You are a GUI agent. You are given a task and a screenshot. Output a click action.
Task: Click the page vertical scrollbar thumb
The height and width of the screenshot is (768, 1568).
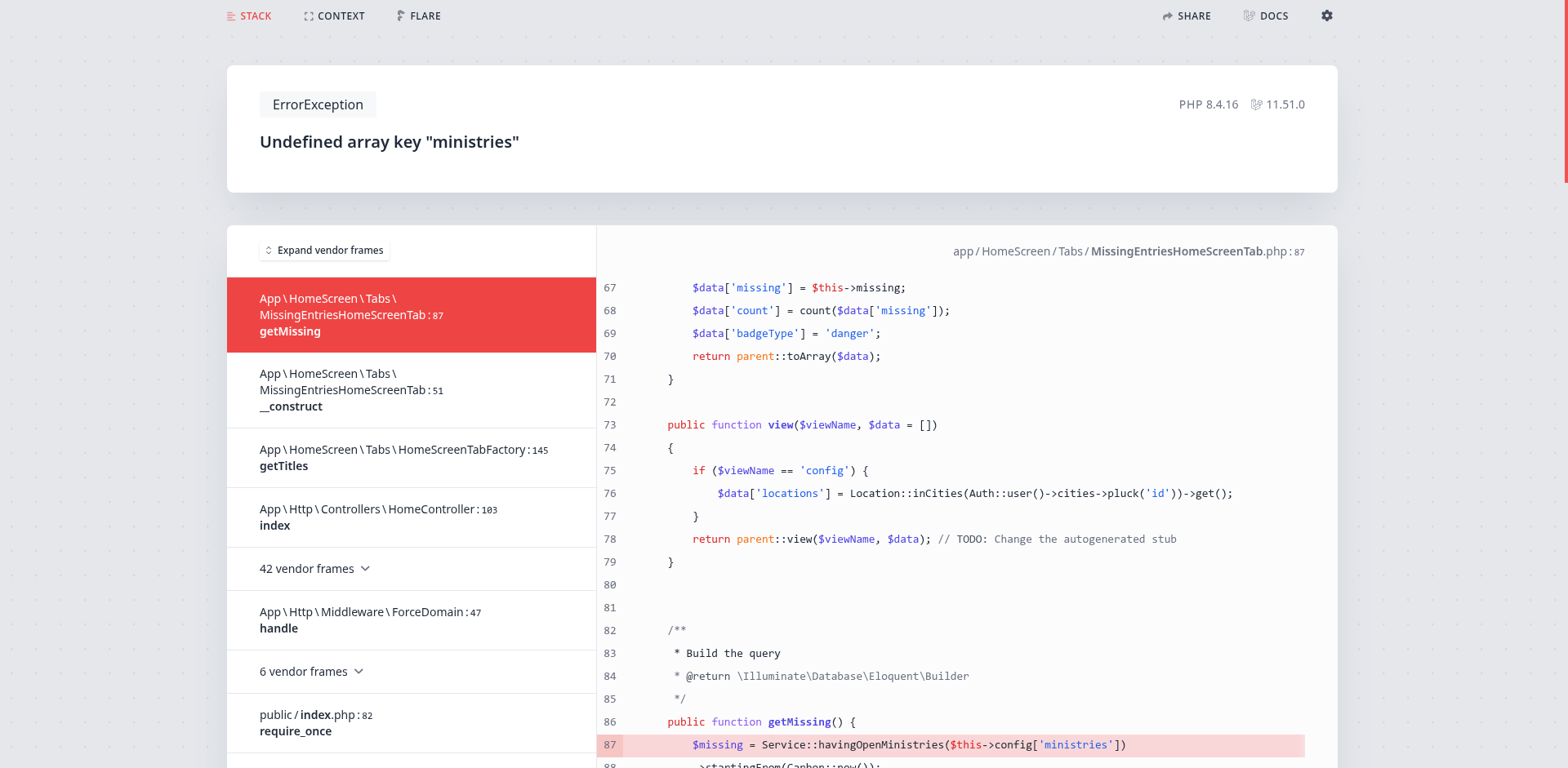point(1566,91)
